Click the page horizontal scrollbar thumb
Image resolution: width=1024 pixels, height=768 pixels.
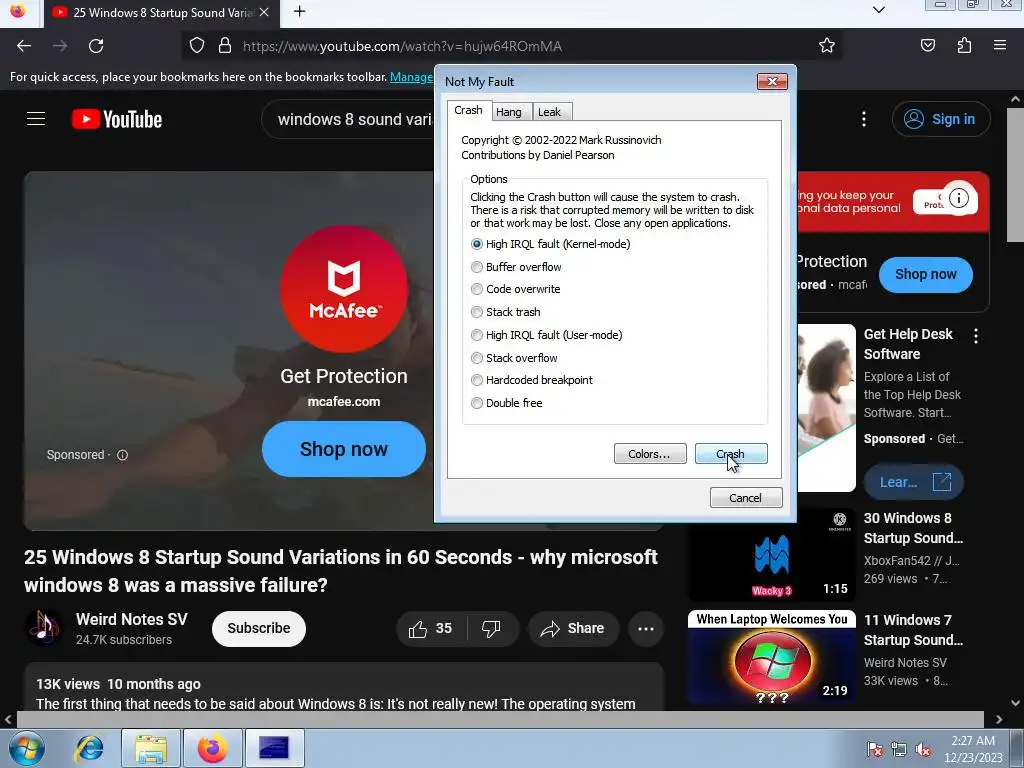pos(500,719)
